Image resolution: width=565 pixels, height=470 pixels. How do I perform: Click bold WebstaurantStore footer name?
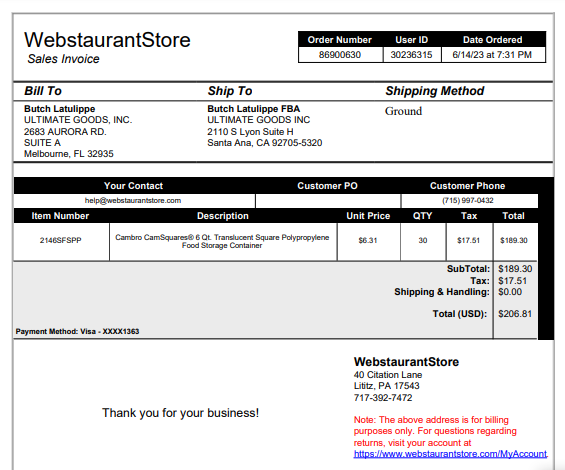(x=406, y=362)
